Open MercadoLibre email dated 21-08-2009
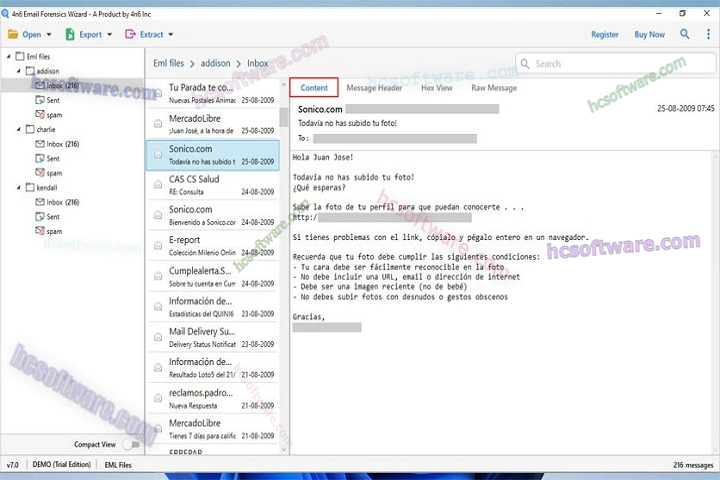This screenshot has width=720, height=480. point(213,429)
